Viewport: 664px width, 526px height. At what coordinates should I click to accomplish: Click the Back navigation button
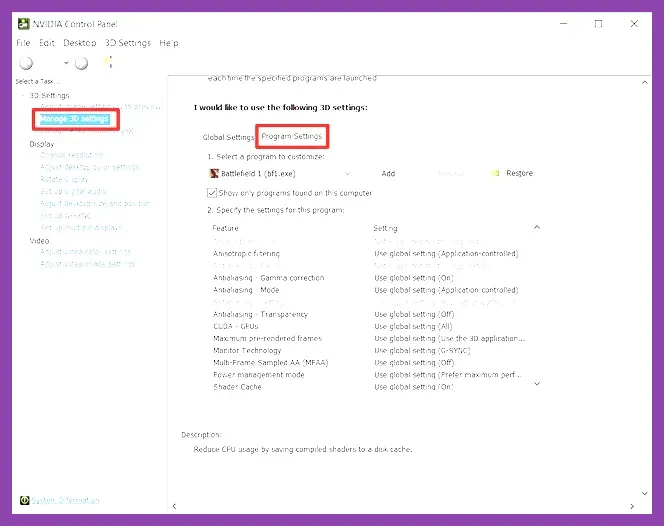(x=26, y=63)
